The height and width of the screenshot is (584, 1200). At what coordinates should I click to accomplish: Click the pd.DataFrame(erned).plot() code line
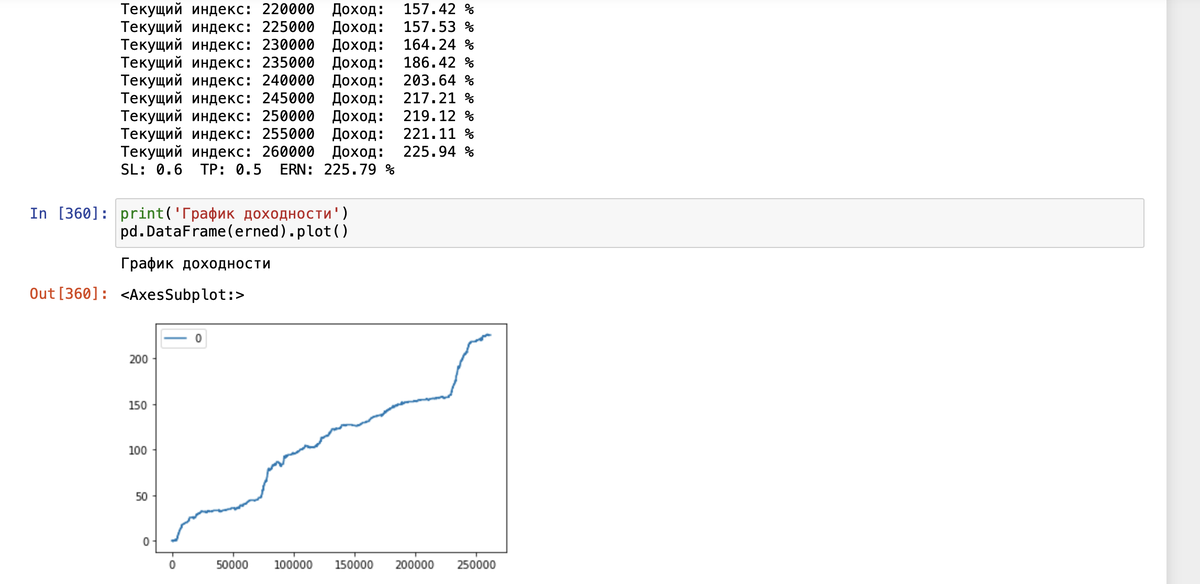point(234,231)
